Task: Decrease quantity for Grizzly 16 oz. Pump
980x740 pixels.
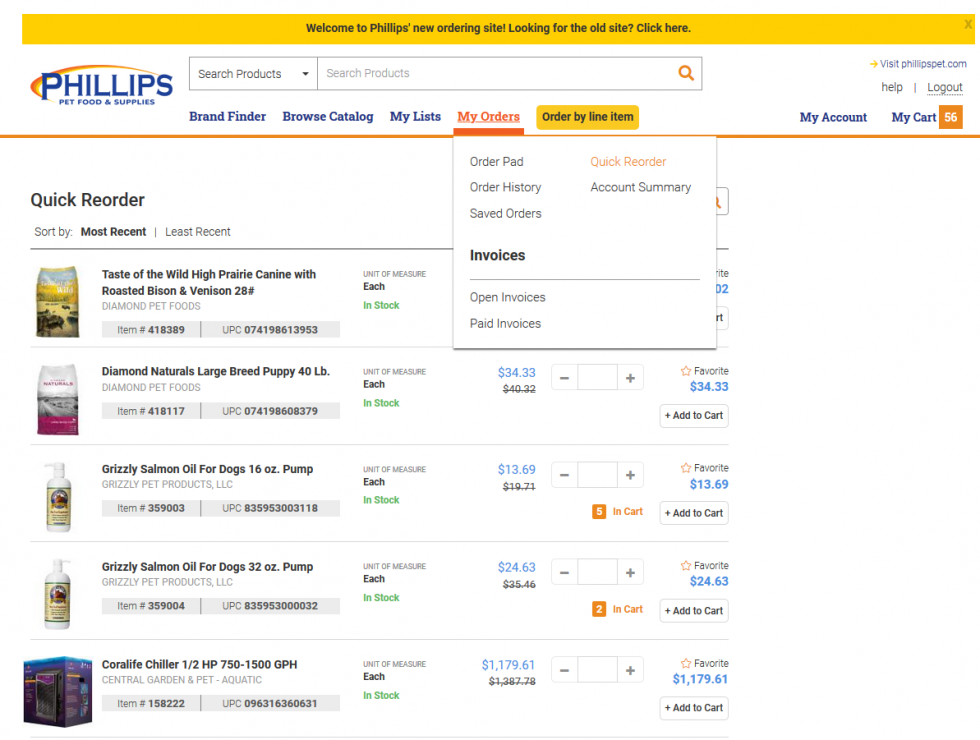Action: click(564, 475)
